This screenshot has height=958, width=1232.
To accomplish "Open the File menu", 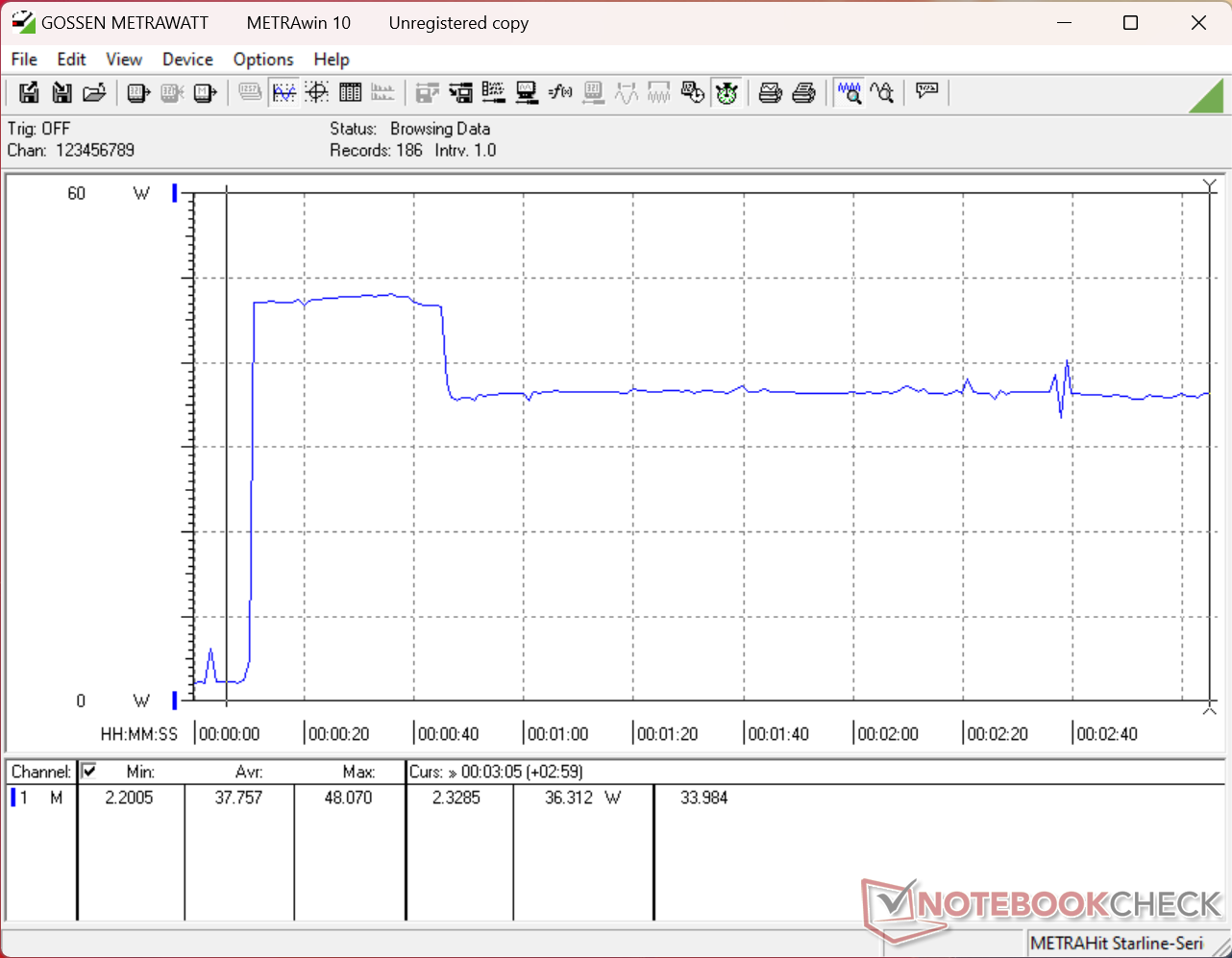I will coord(24,60).
